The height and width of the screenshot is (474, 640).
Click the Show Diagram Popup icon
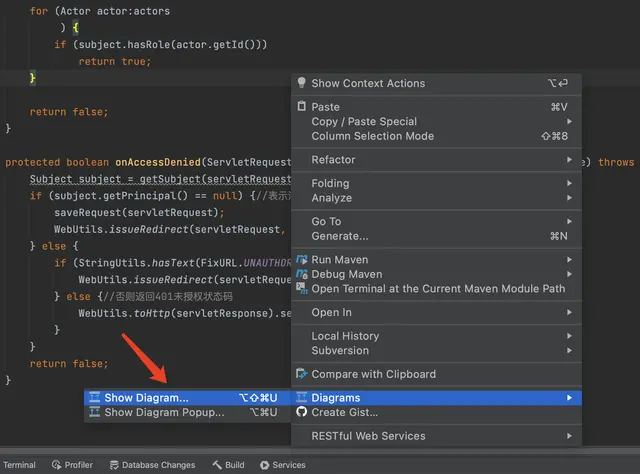(x=94, y=412)
